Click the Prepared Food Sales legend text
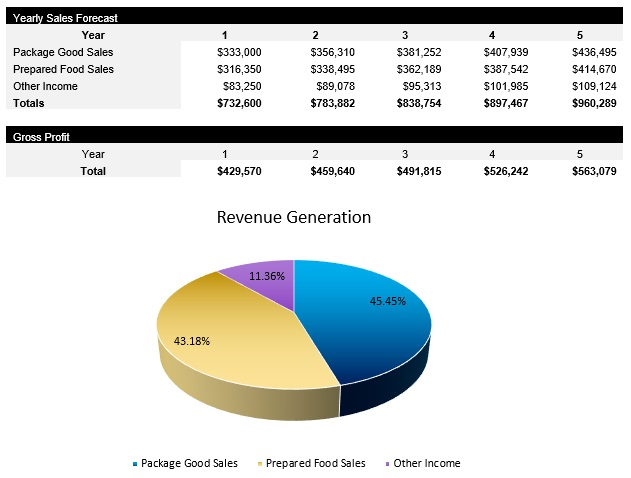This screenshot has height=478, width=631. click(317, 464)
